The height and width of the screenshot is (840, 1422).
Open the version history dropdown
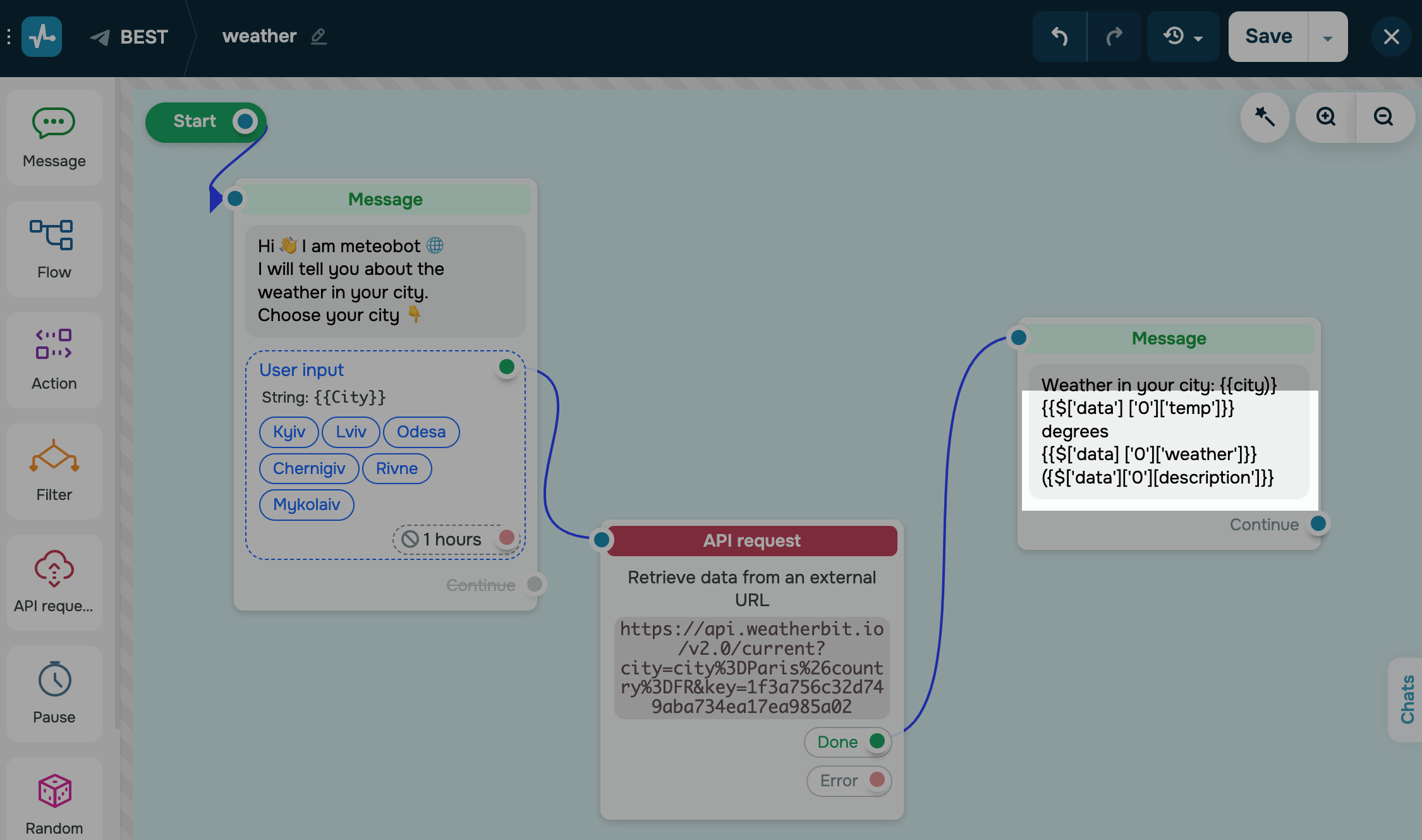click(1182, 37)
